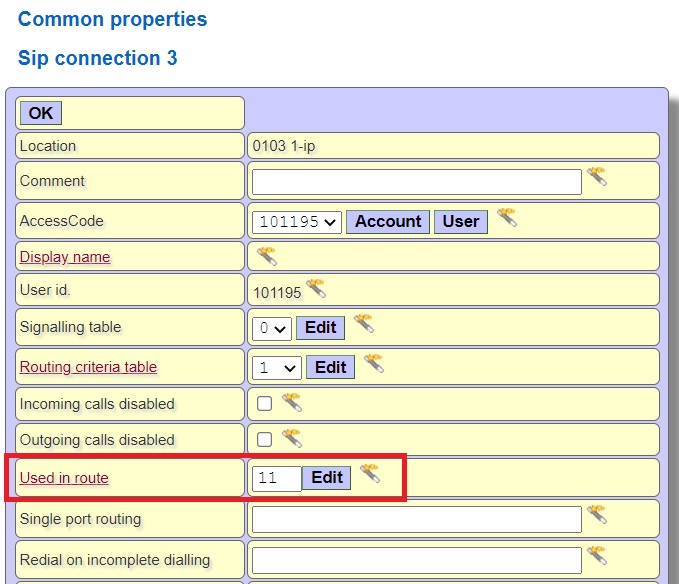This screenshot has height=584, width=679.
Task: Follow the Used in route link
Action: point(64,478)
